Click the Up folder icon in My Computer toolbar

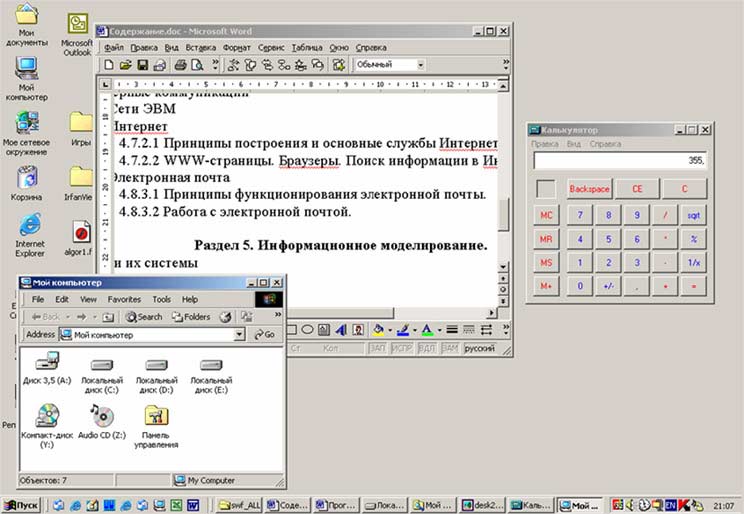(108, 317)
